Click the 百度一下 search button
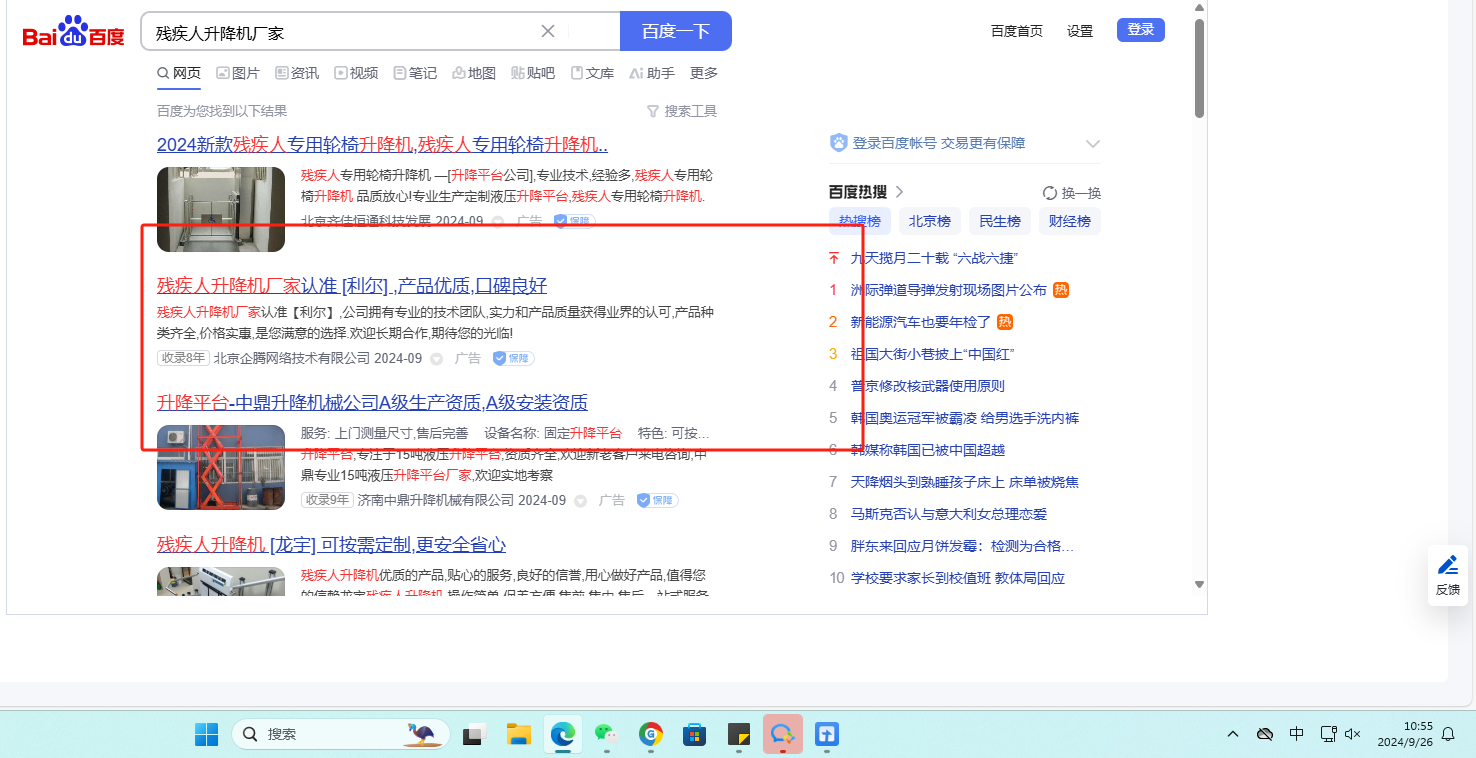 [675, 31]
